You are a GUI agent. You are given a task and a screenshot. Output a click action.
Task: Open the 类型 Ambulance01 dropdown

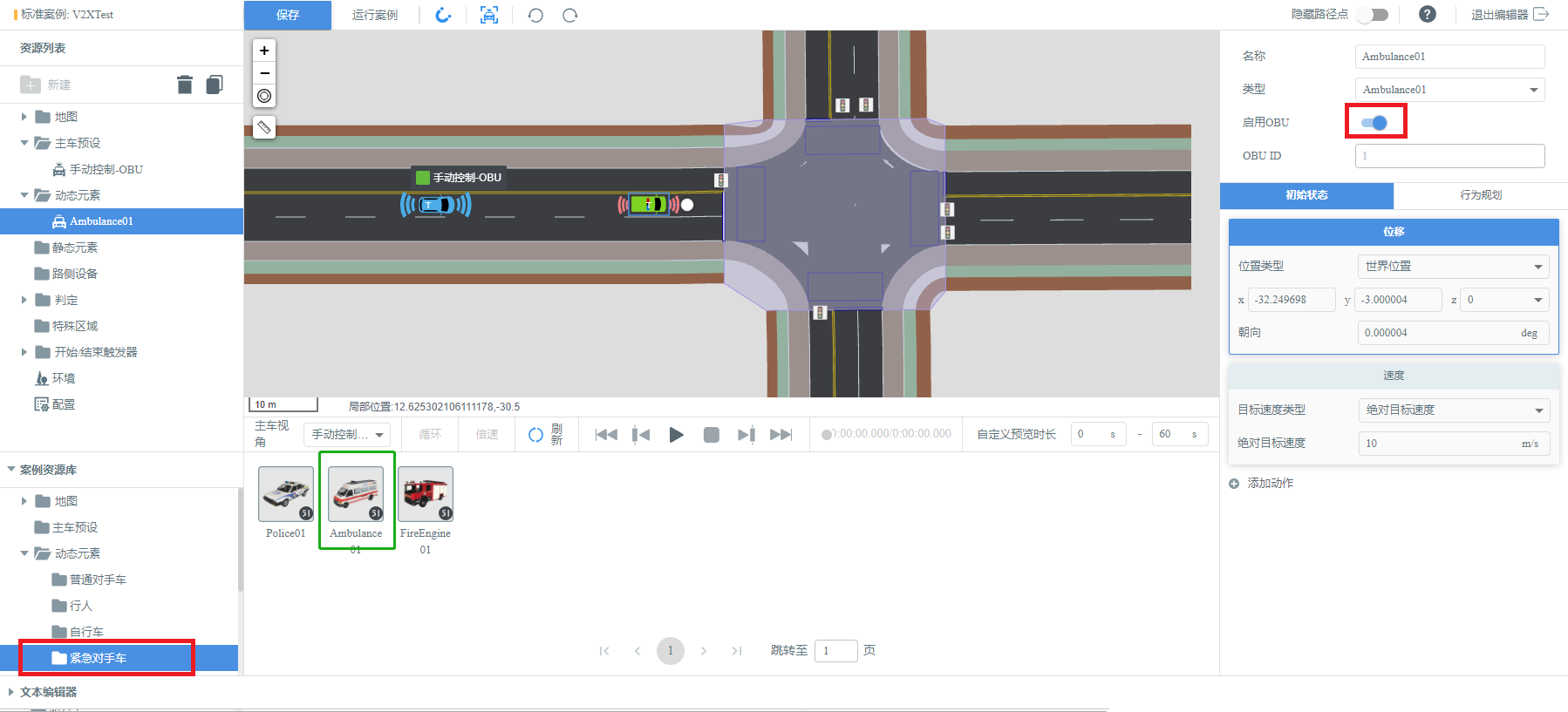(x=1449, y=90)
